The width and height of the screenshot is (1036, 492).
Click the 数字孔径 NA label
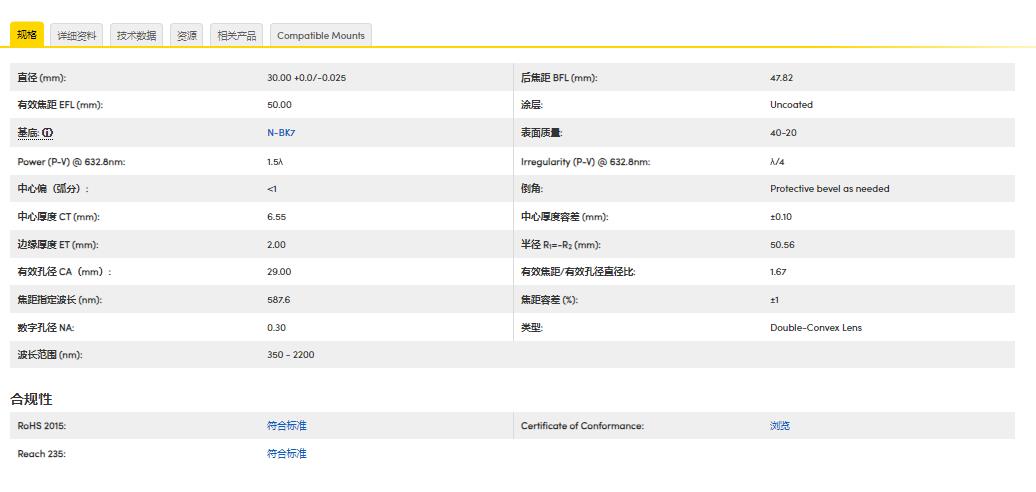[47, 328]
